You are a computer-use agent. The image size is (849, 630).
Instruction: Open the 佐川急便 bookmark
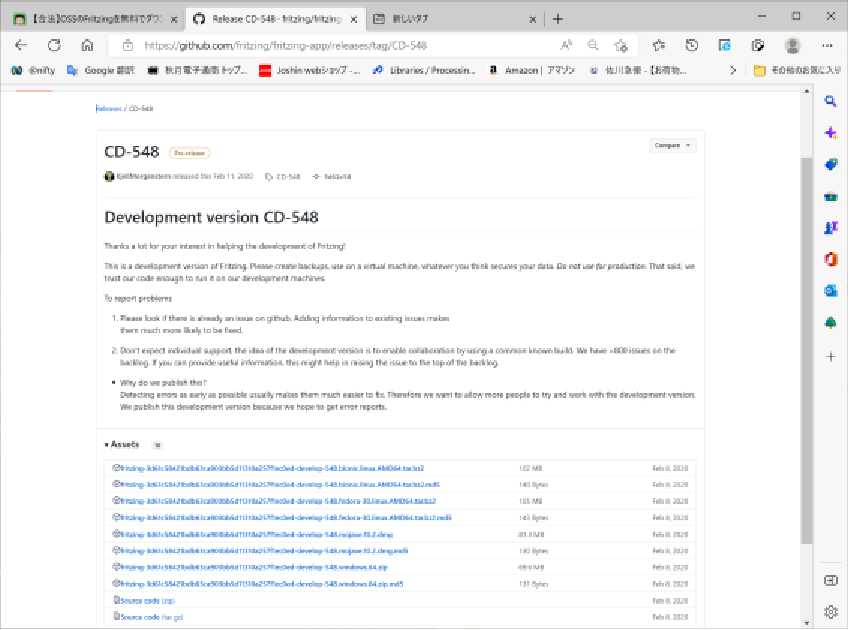pyautogui.click(x=638, y=70)
